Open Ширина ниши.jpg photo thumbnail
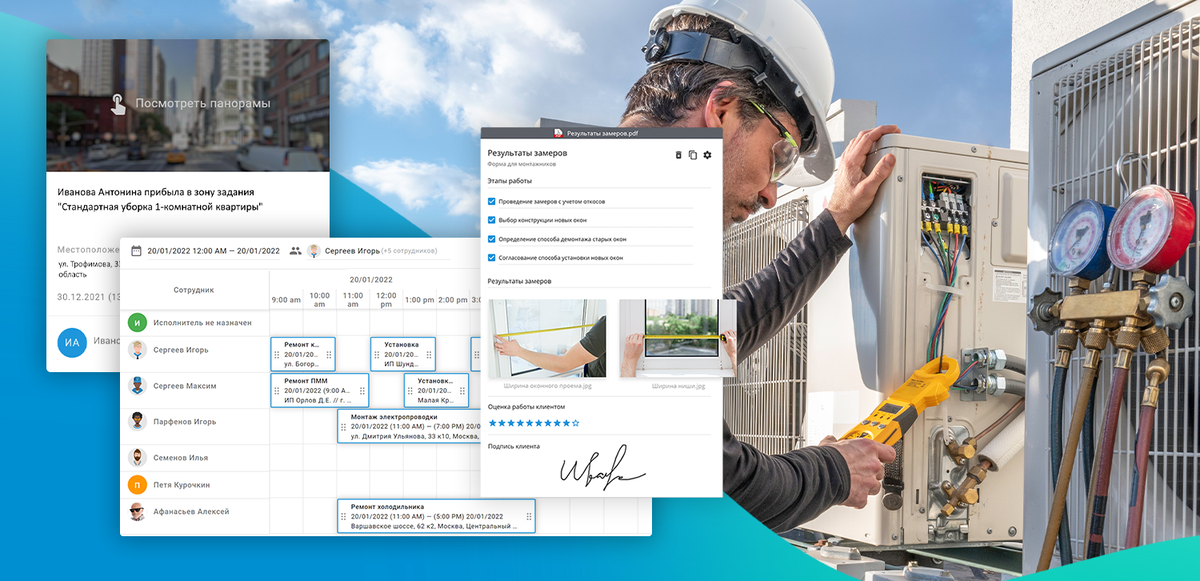 [x=678, y=338]
